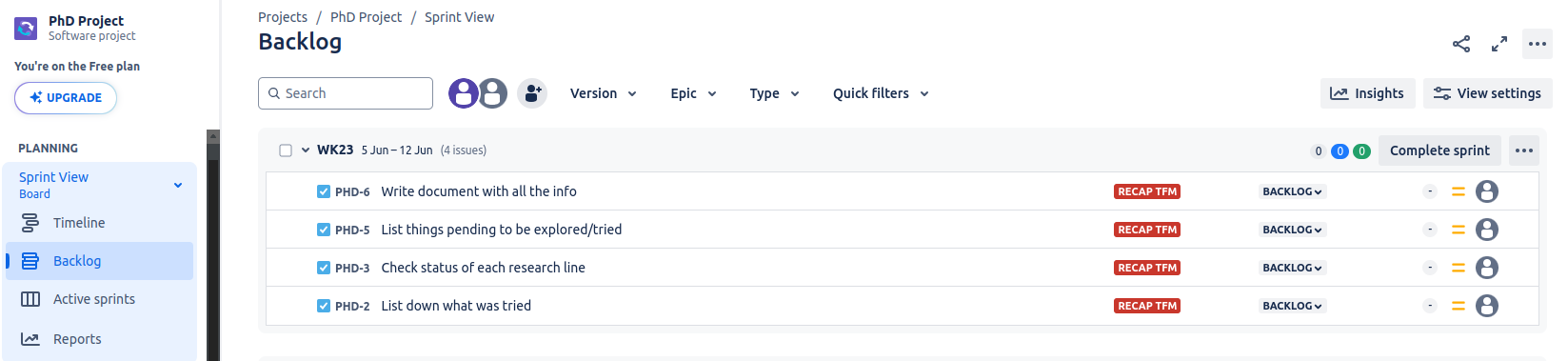Image resolution: width=1568 pixels, height=361 pixels.
Task: Click the RECAP TFM epic label on PHD-3
Action: (x=1147, y=268)
